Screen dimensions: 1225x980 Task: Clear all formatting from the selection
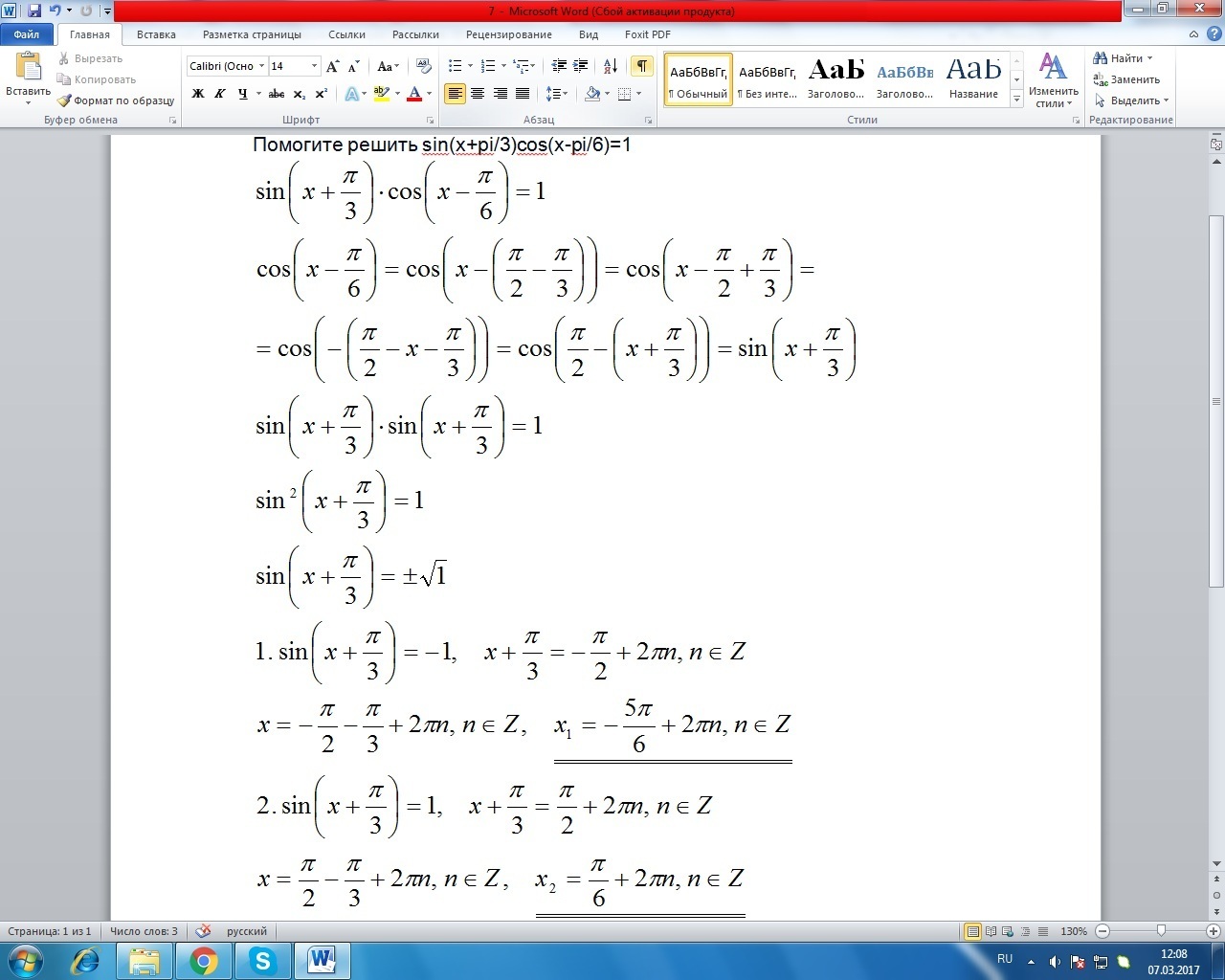coord(425,67)
